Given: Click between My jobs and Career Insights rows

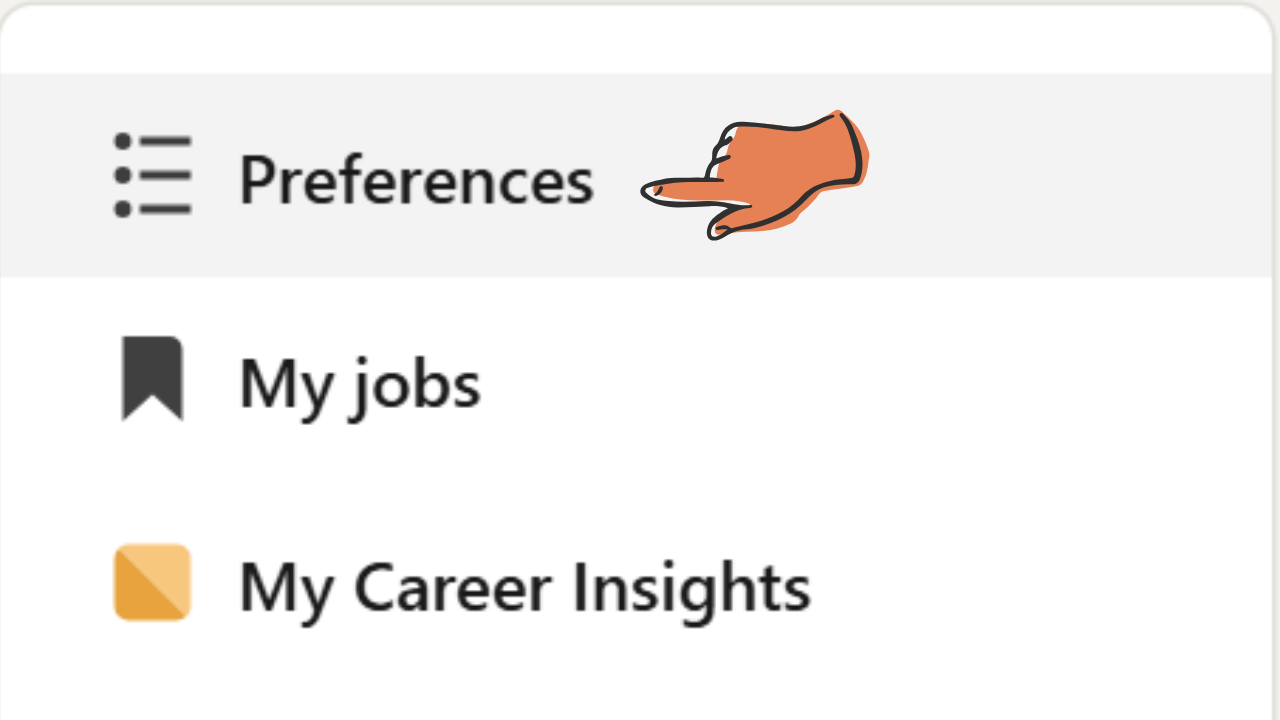Looking at the screenshot, I should coord(640,485).
